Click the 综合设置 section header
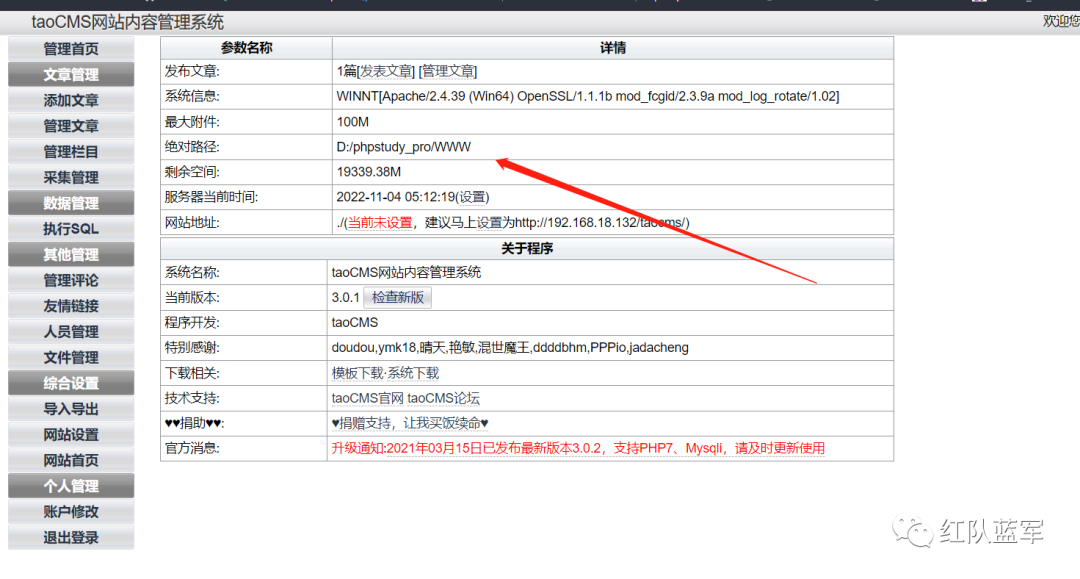Viewport: 1080px width, 579px height. point(71,383)
